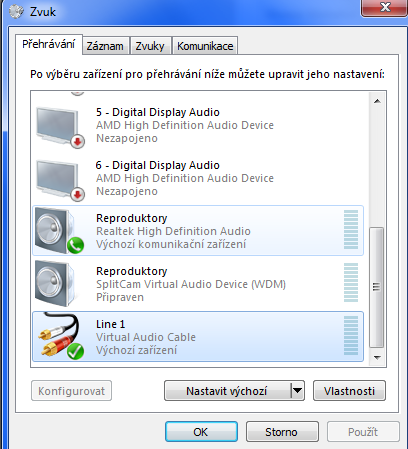Click the Realtek Reproduktory speaker icon

click(x=59, y=231)
